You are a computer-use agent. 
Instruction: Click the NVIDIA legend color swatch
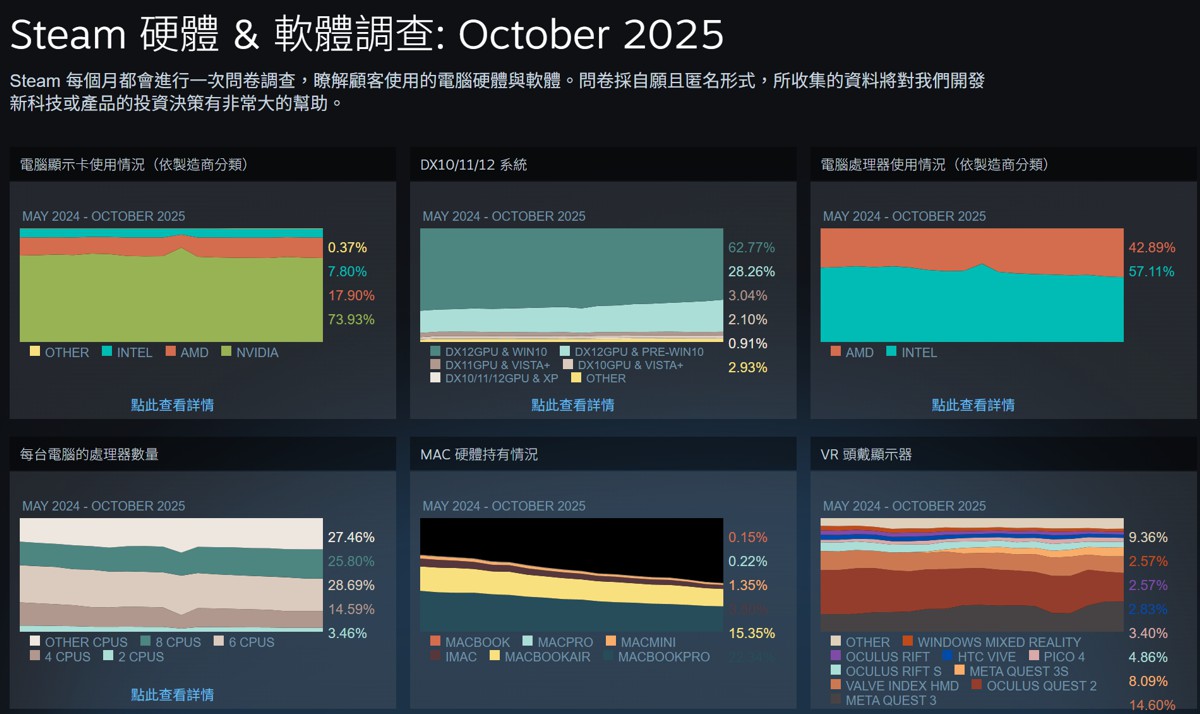tap(226, 352)
